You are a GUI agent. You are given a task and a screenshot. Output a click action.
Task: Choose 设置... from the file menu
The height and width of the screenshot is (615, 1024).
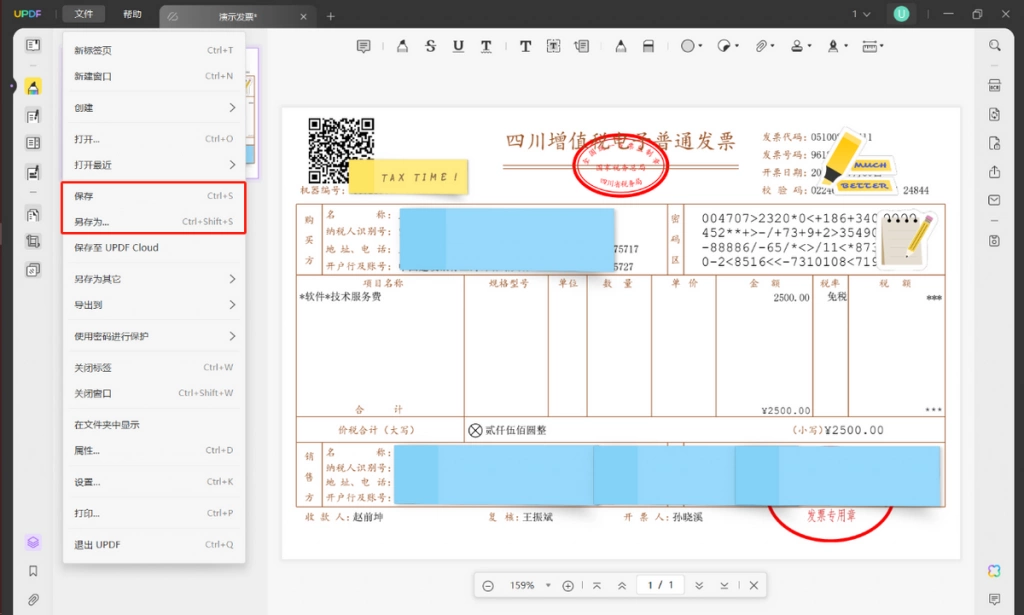click(x=154, y=482)
